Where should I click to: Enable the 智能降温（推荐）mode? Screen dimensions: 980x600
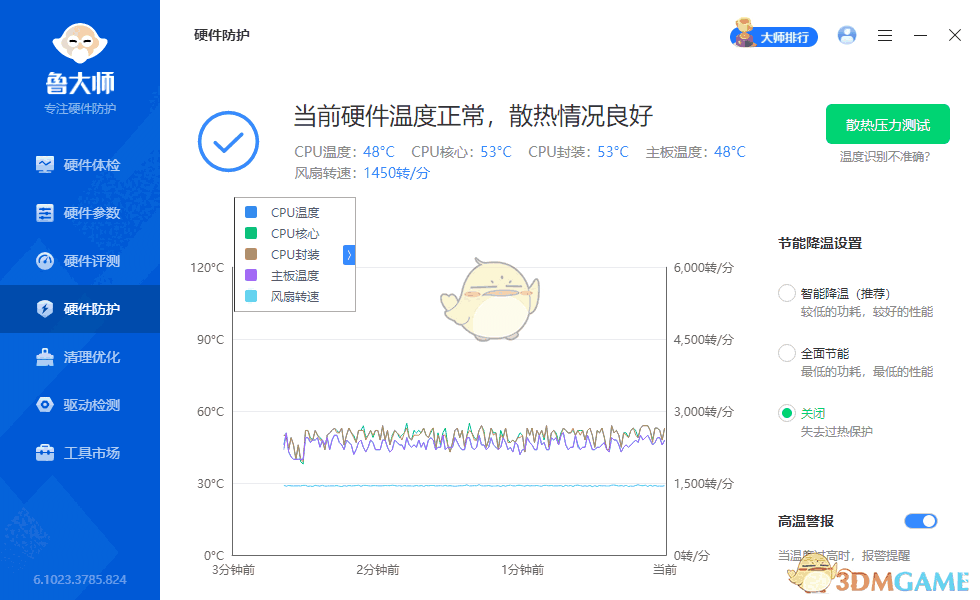tap(786, 293)
